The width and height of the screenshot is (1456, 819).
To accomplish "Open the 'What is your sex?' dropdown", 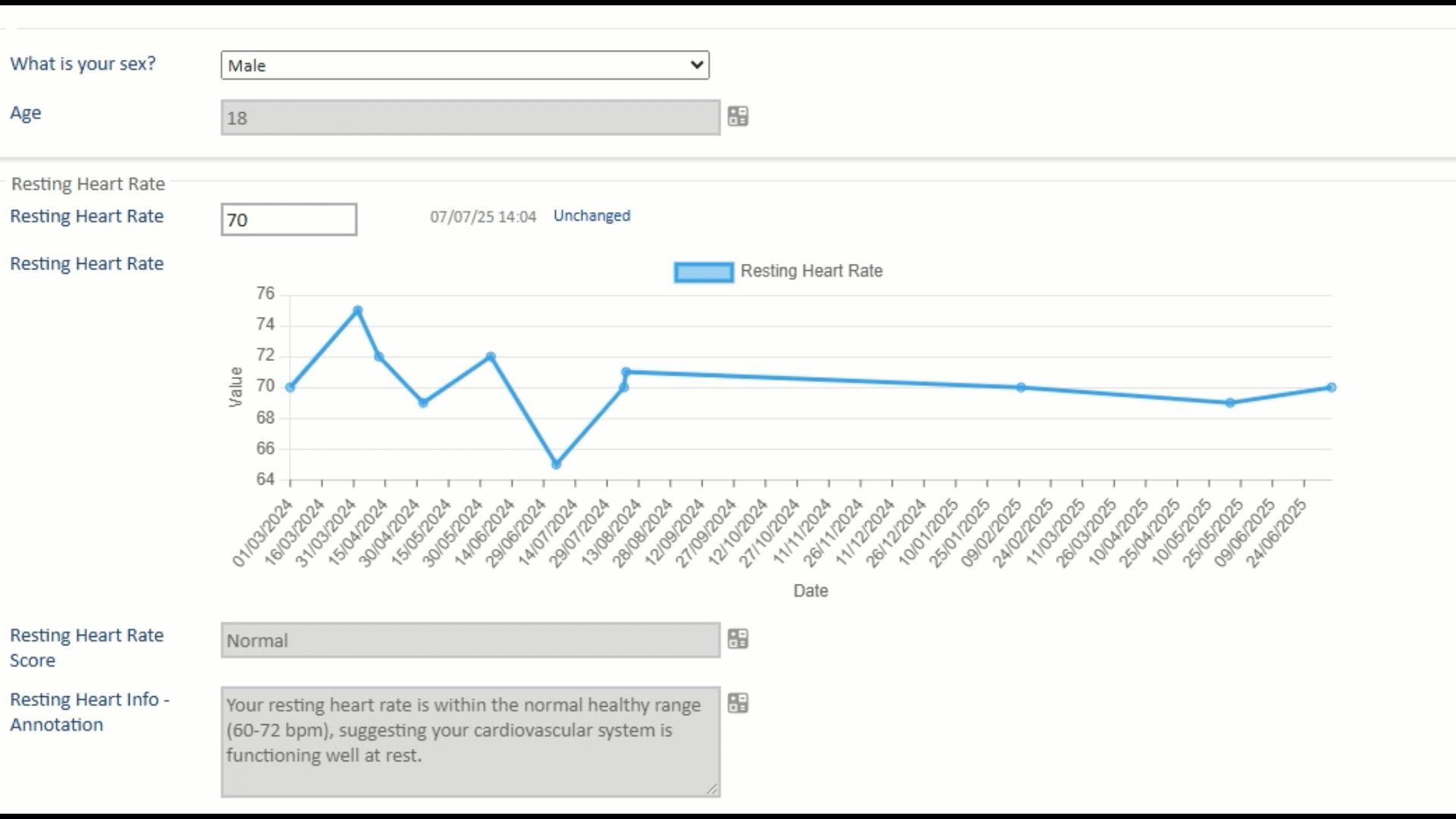I will pyautogui.click(x=464, y=65).
